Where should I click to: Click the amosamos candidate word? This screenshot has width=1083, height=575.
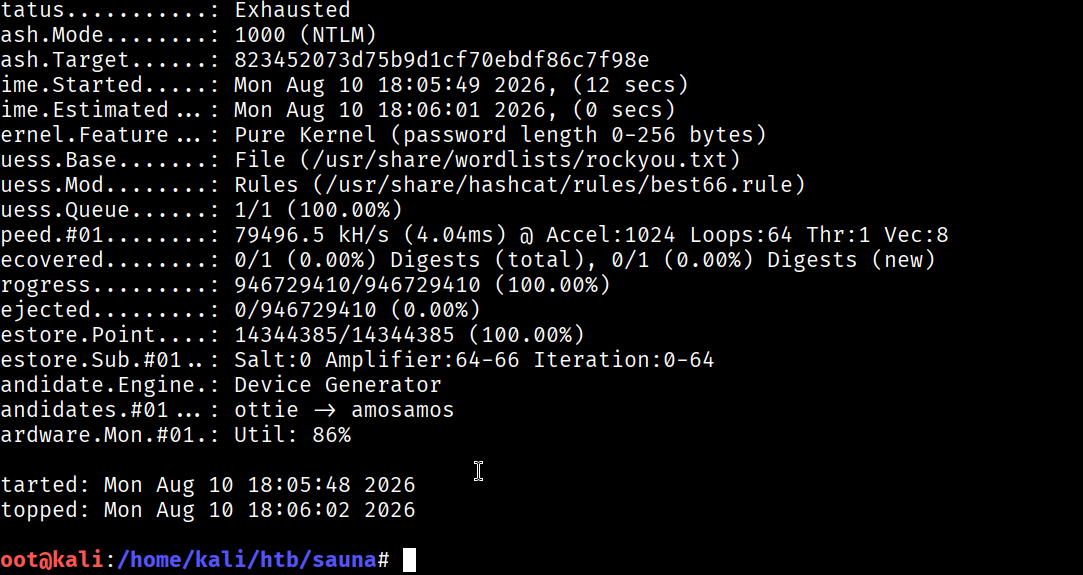(403, 410)
